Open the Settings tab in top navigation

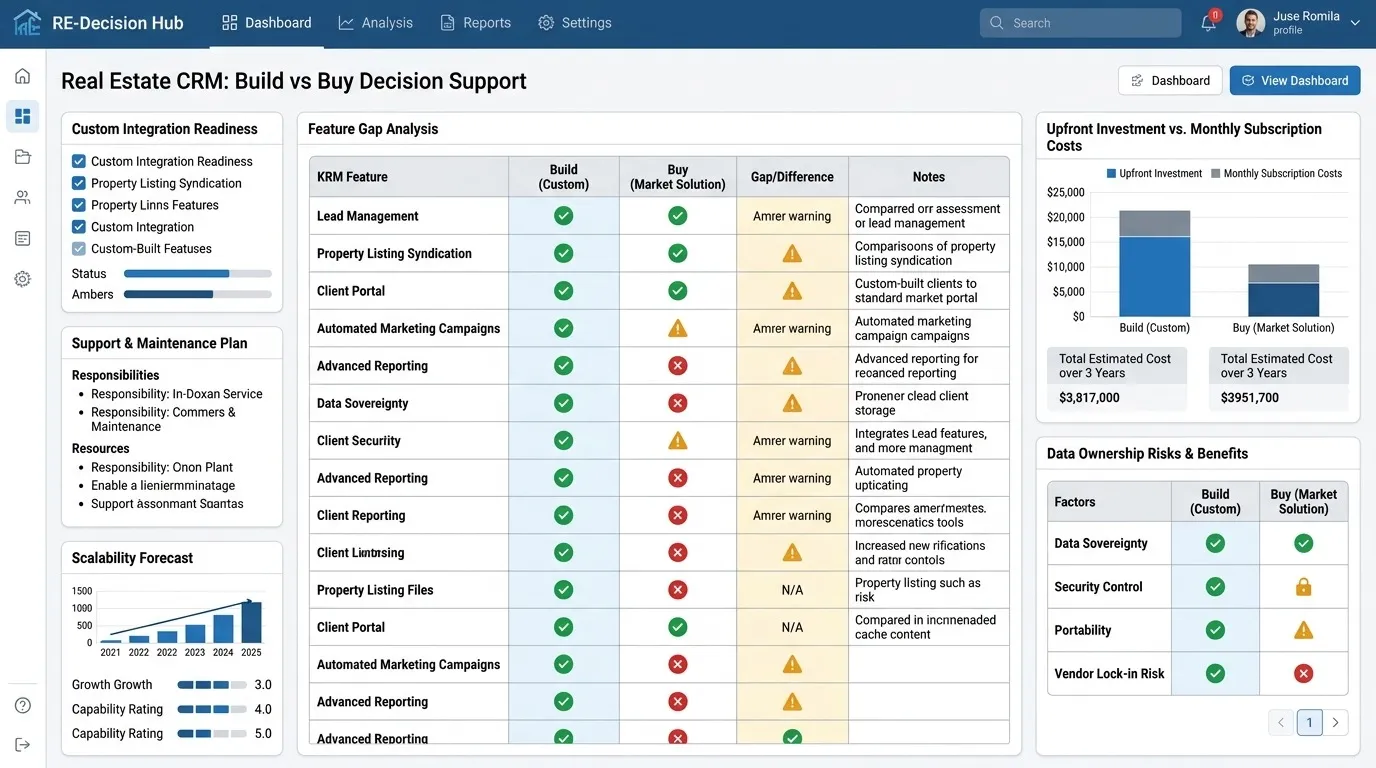(x=575, y=23)
